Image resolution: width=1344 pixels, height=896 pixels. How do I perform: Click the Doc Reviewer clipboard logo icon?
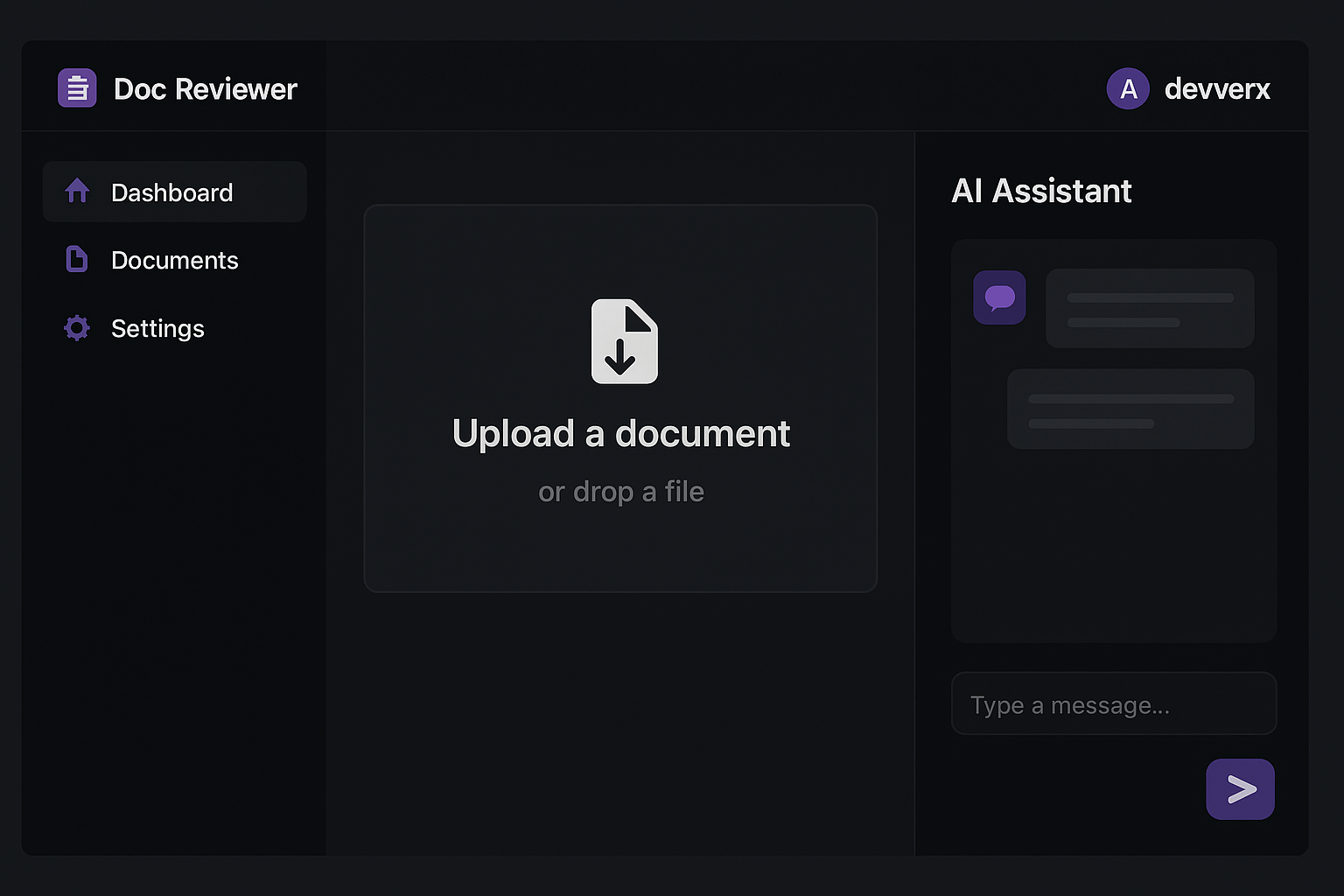tap(77, 88)
